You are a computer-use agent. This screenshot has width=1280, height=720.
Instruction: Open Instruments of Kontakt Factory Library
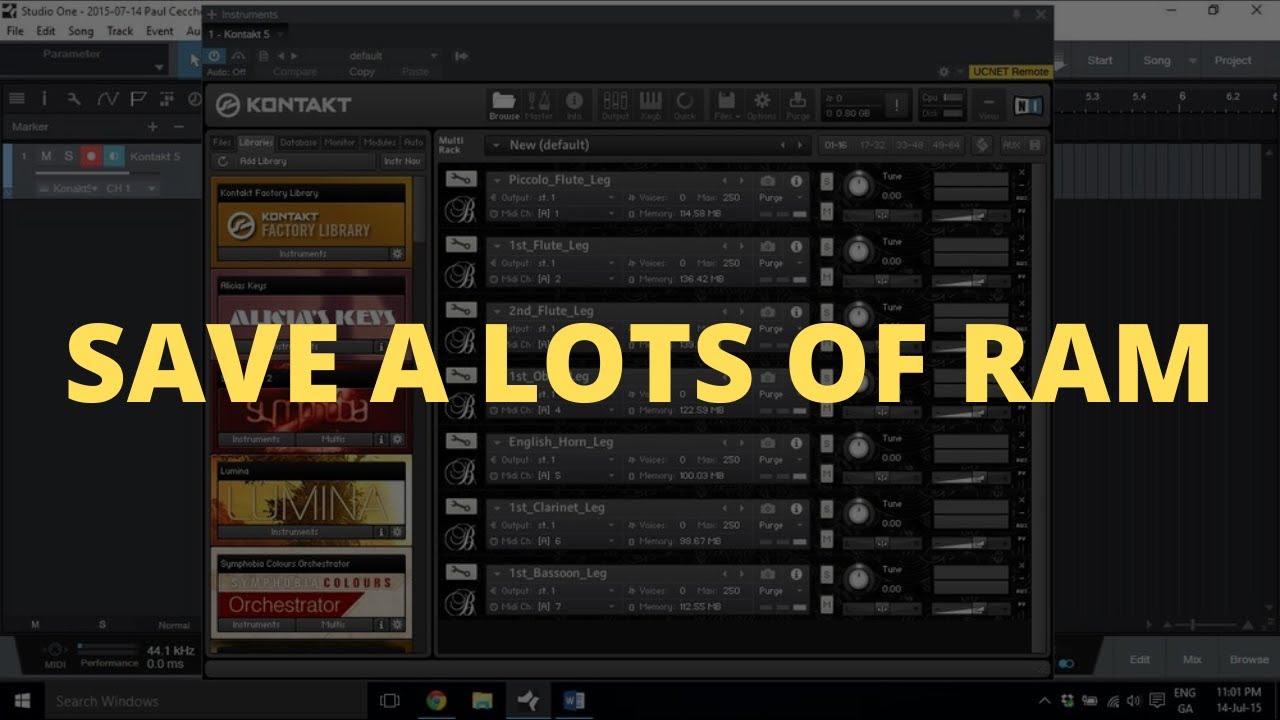pyautogui.click(x=302, y=254)
